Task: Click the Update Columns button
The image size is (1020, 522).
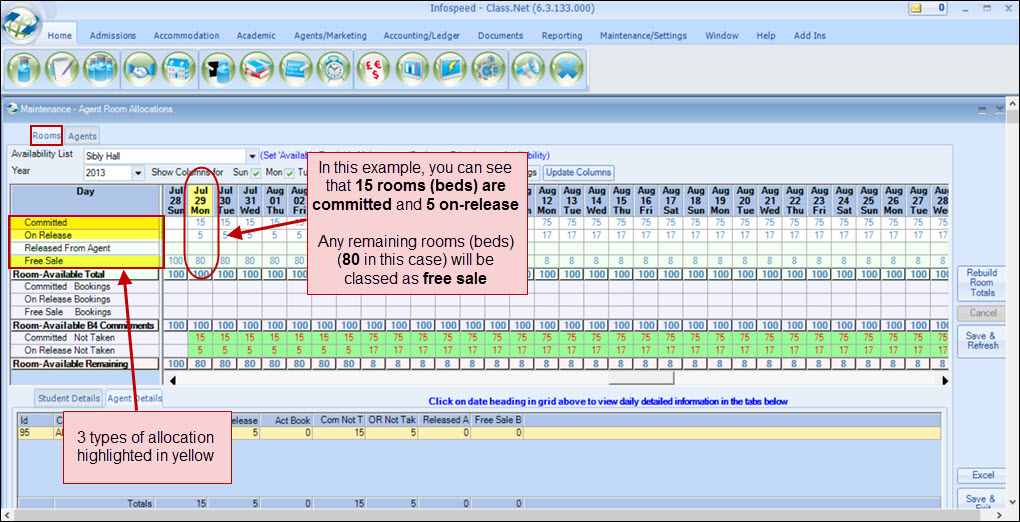Action: pos(578,173)
